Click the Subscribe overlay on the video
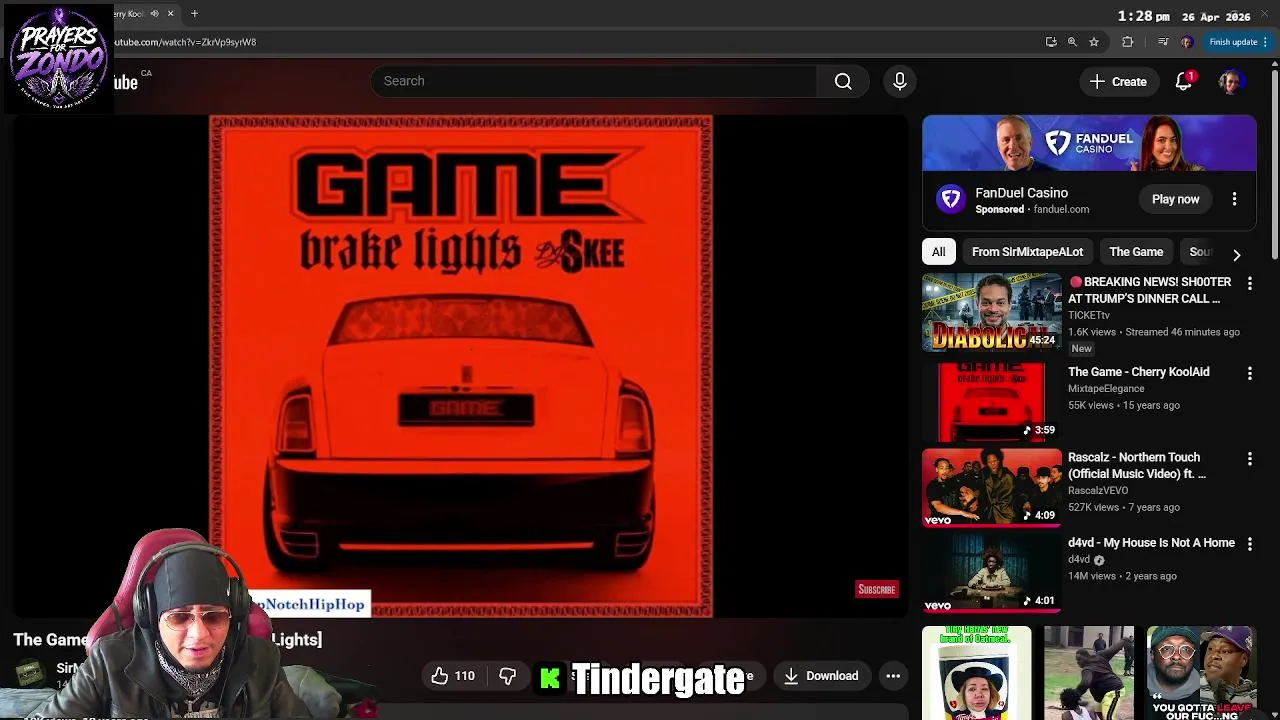This screenshot has width=1280, height=720. click(876, 589)
